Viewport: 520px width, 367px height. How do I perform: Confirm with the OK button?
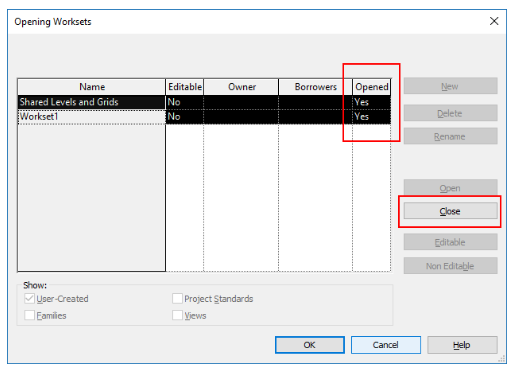pyautogui.click(x=309, y=345)
